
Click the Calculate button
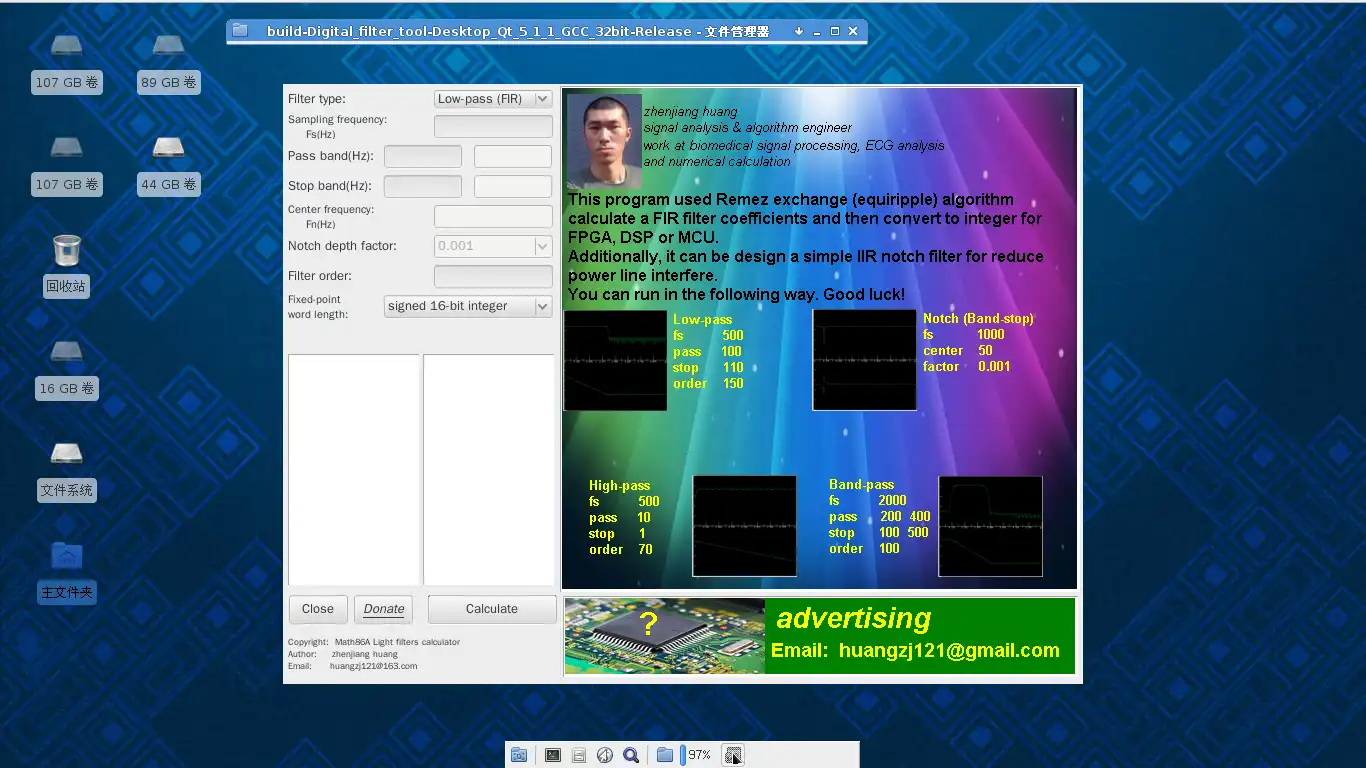pyautogui.click(x=492, y=609)
